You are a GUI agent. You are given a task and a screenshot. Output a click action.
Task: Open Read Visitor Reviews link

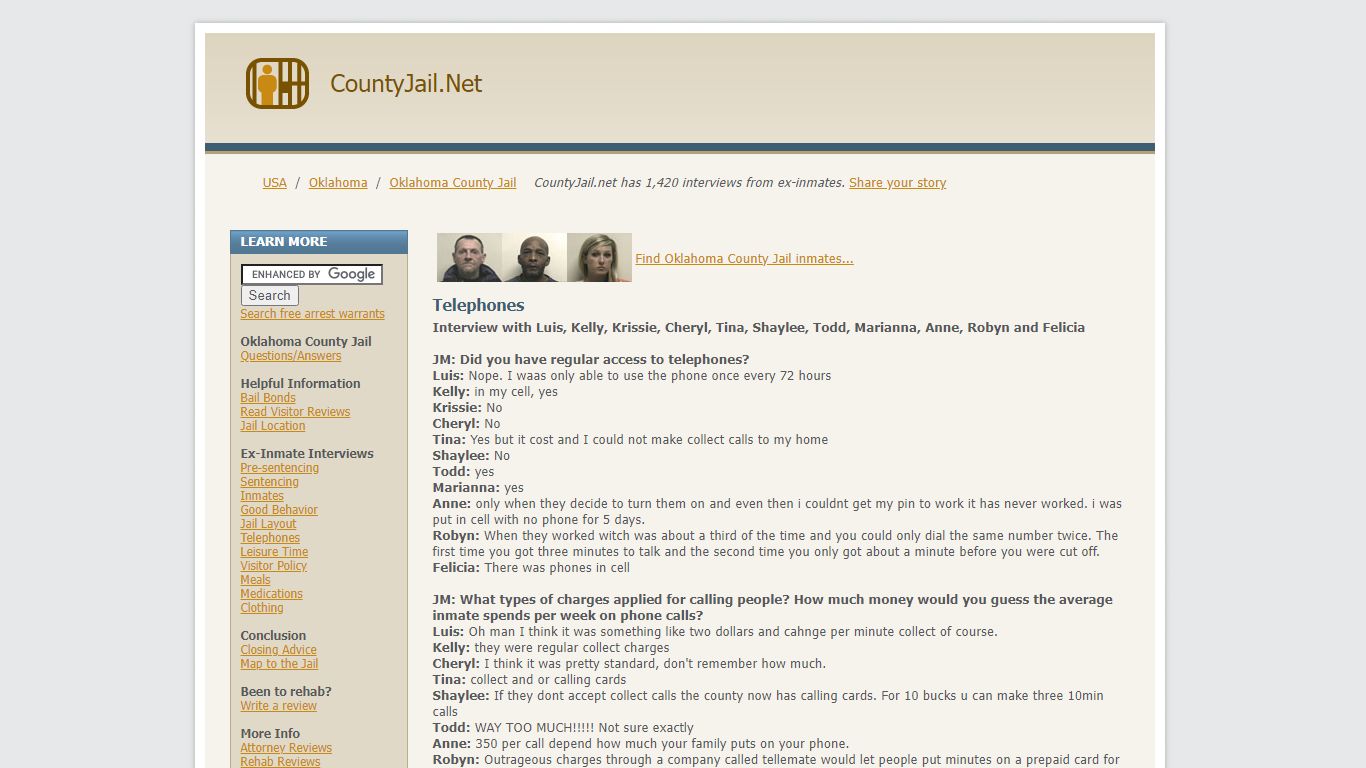pos(295,412)
